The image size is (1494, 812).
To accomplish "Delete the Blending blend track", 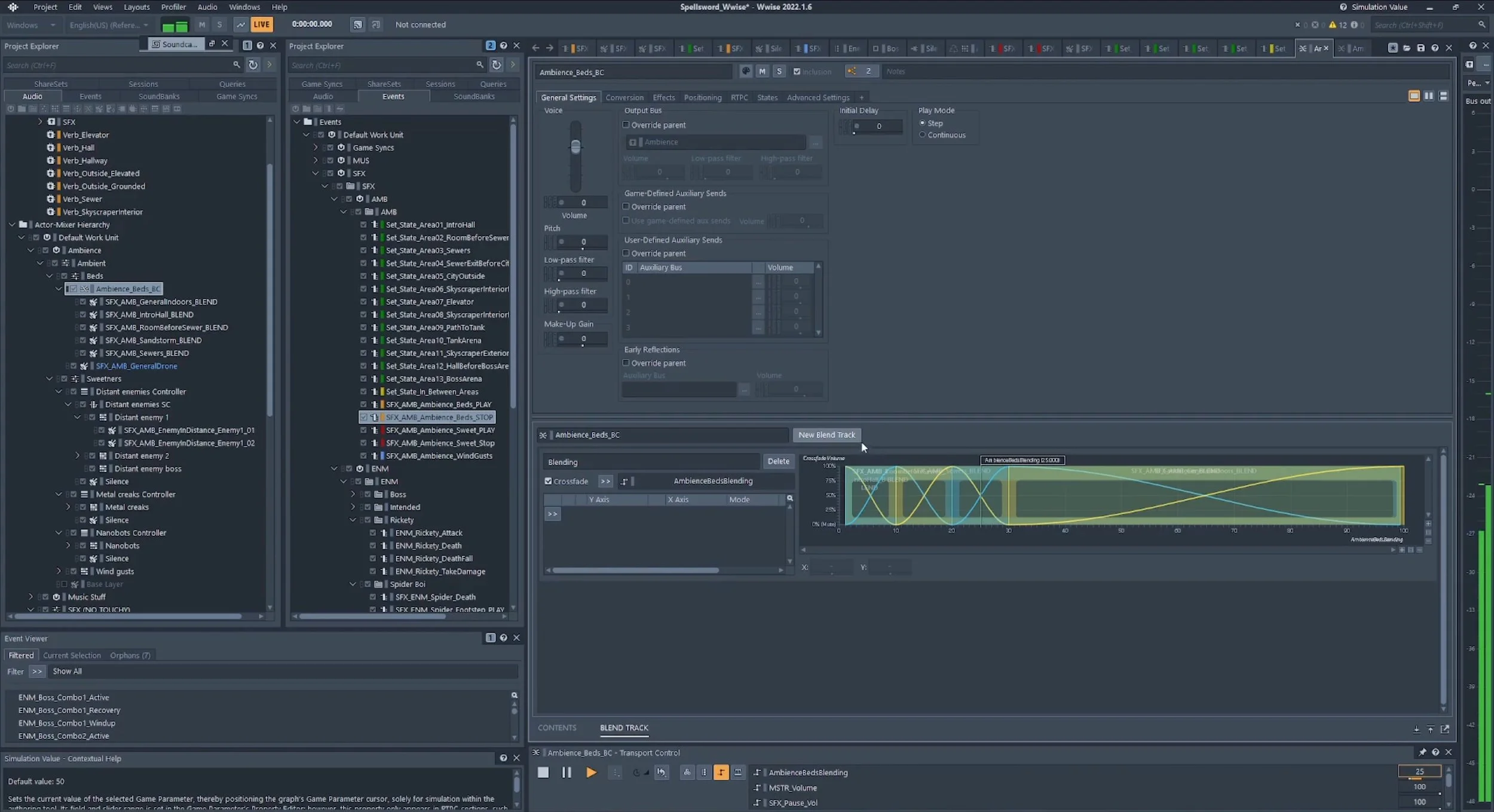I will tap(777, 461).
